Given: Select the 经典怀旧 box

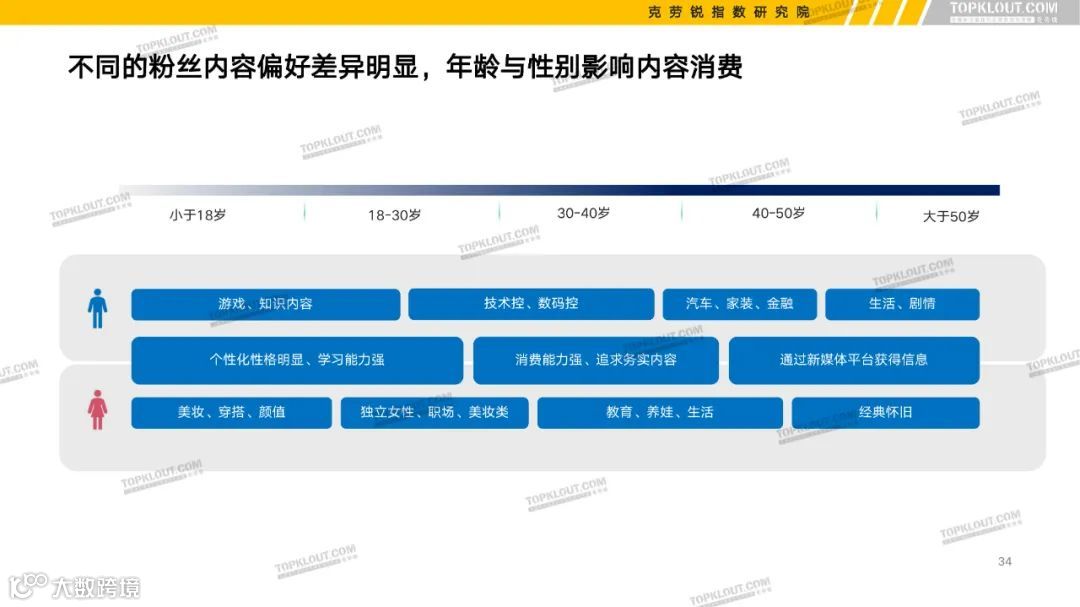Looking at the screenshot, I should click(x=886, y=412).
